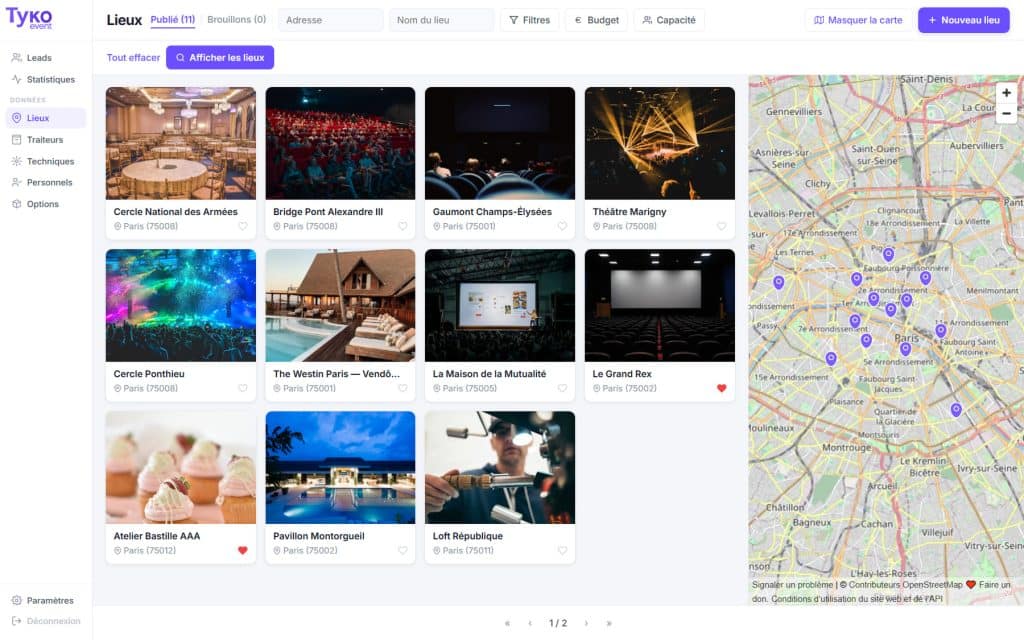Favorite Cercle Ponthieu heart
1024x640 pixels.
[243, 388]
